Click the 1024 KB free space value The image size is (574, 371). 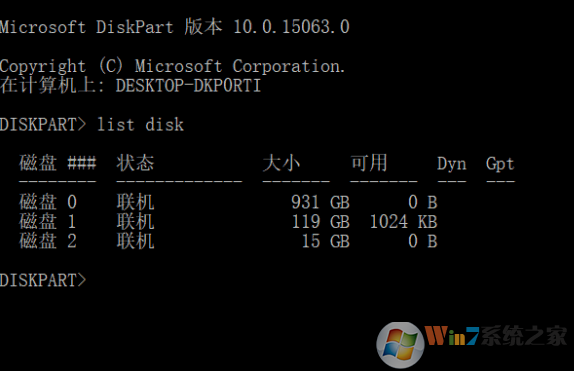point(403,222)
